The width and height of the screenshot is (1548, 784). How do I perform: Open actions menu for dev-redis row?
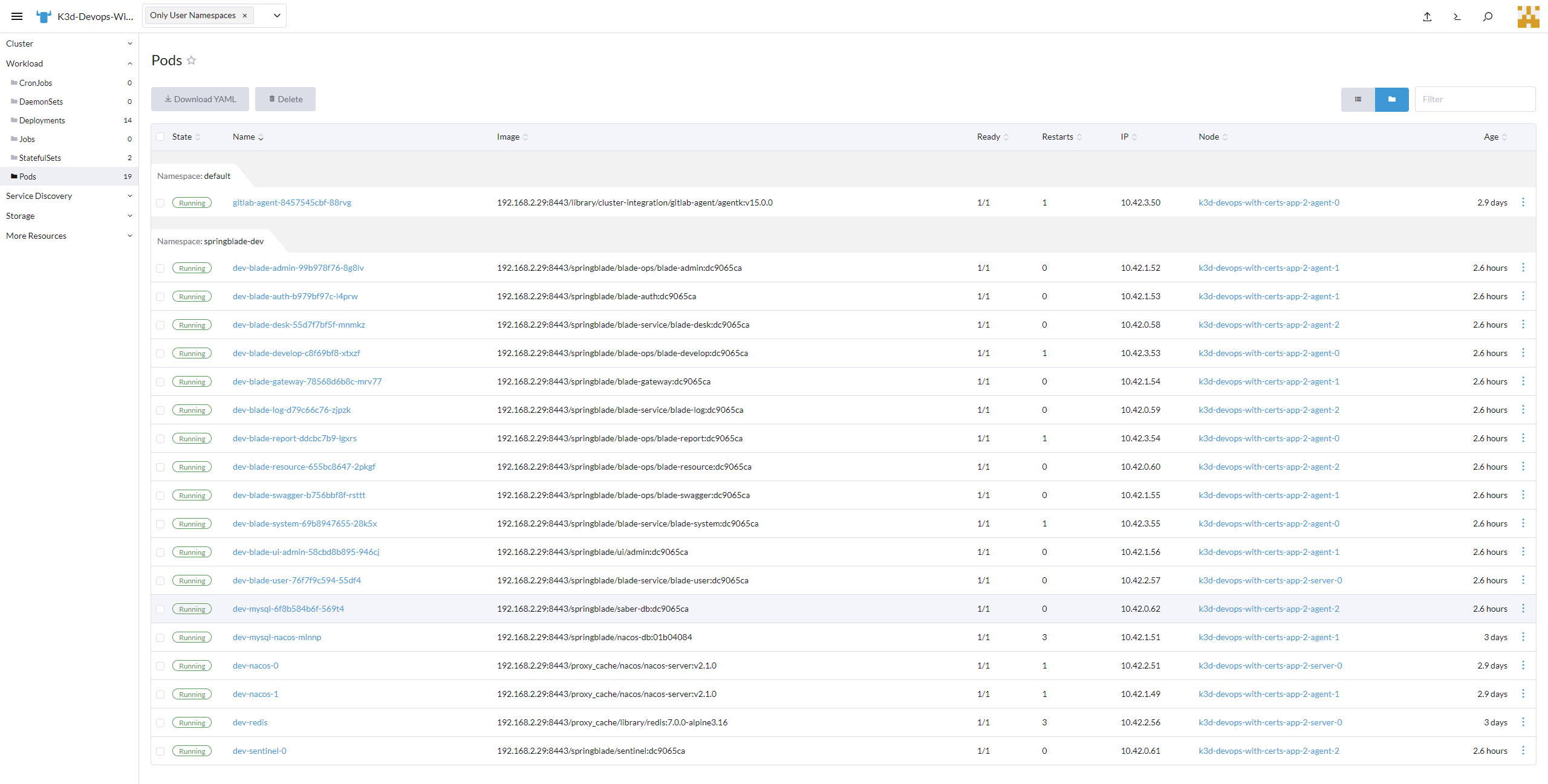click(1523, 722)
